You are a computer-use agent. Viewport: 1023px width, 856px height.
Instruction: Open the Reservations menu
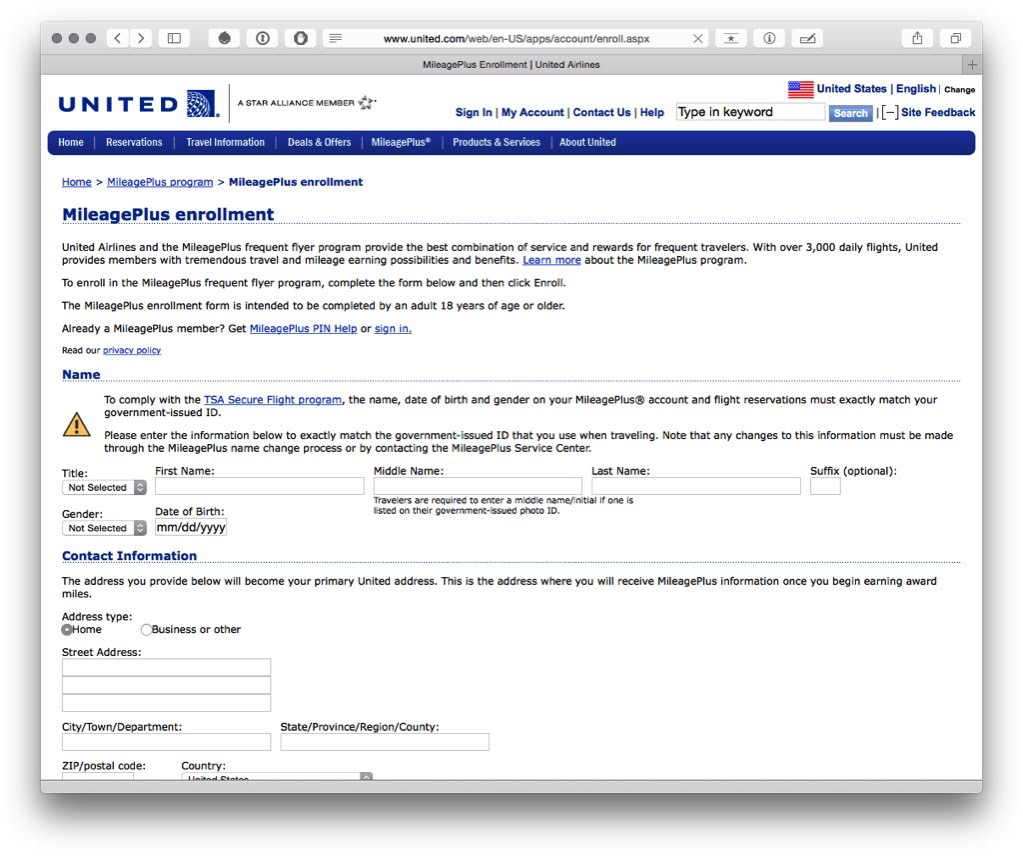tap(134, 142)
